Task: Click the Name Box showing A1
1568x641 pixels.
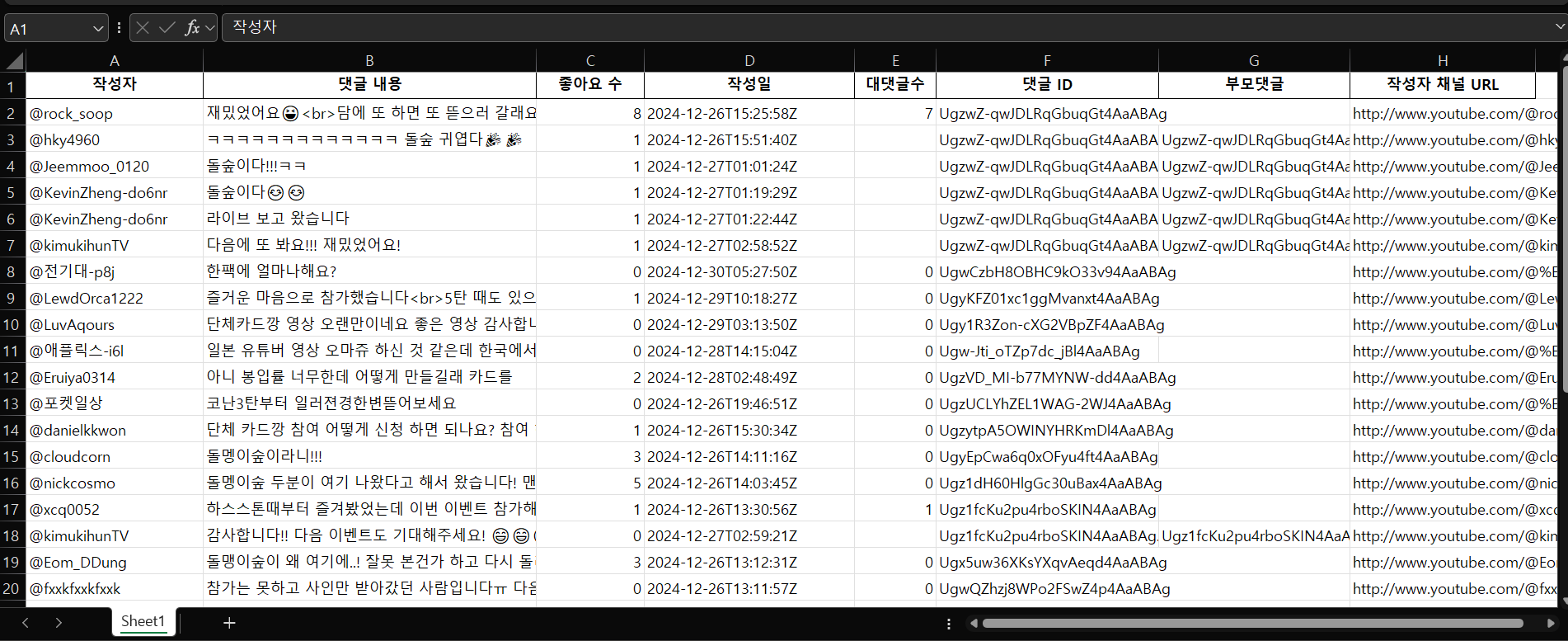Action: click(x=46, y=29)
